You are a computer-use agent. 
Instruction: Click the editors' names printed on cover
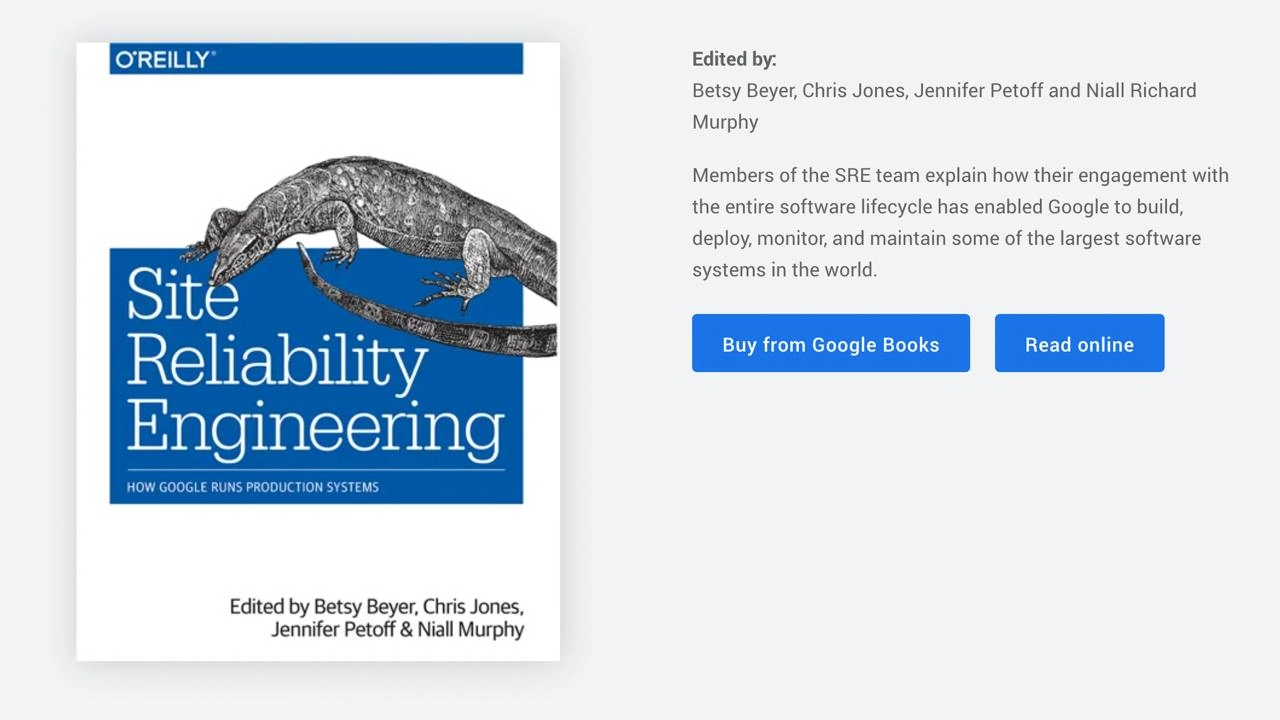[377, 618]
